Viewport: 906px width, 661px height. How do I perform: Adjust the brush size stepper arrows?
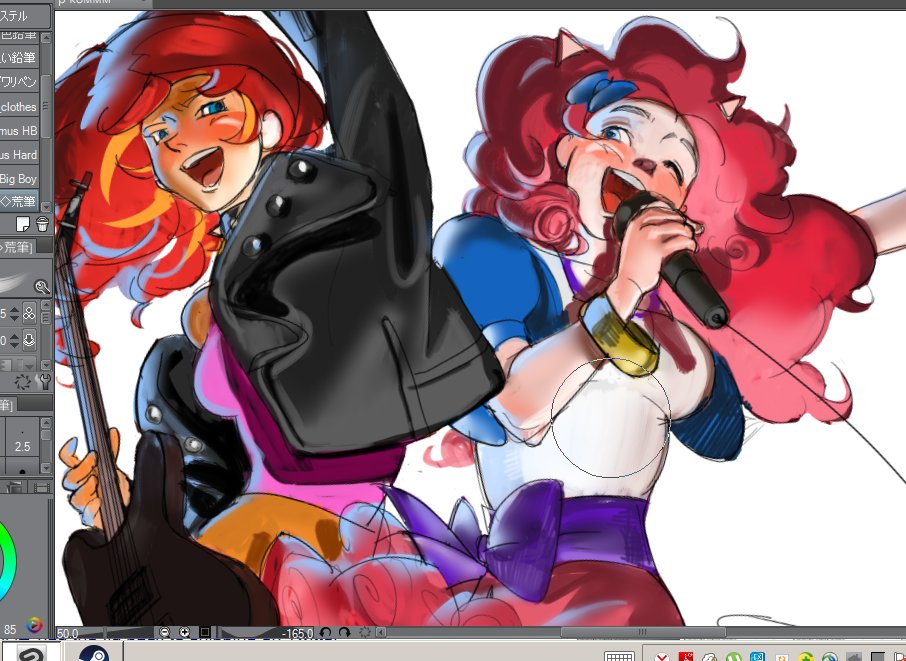coord(14,314)
